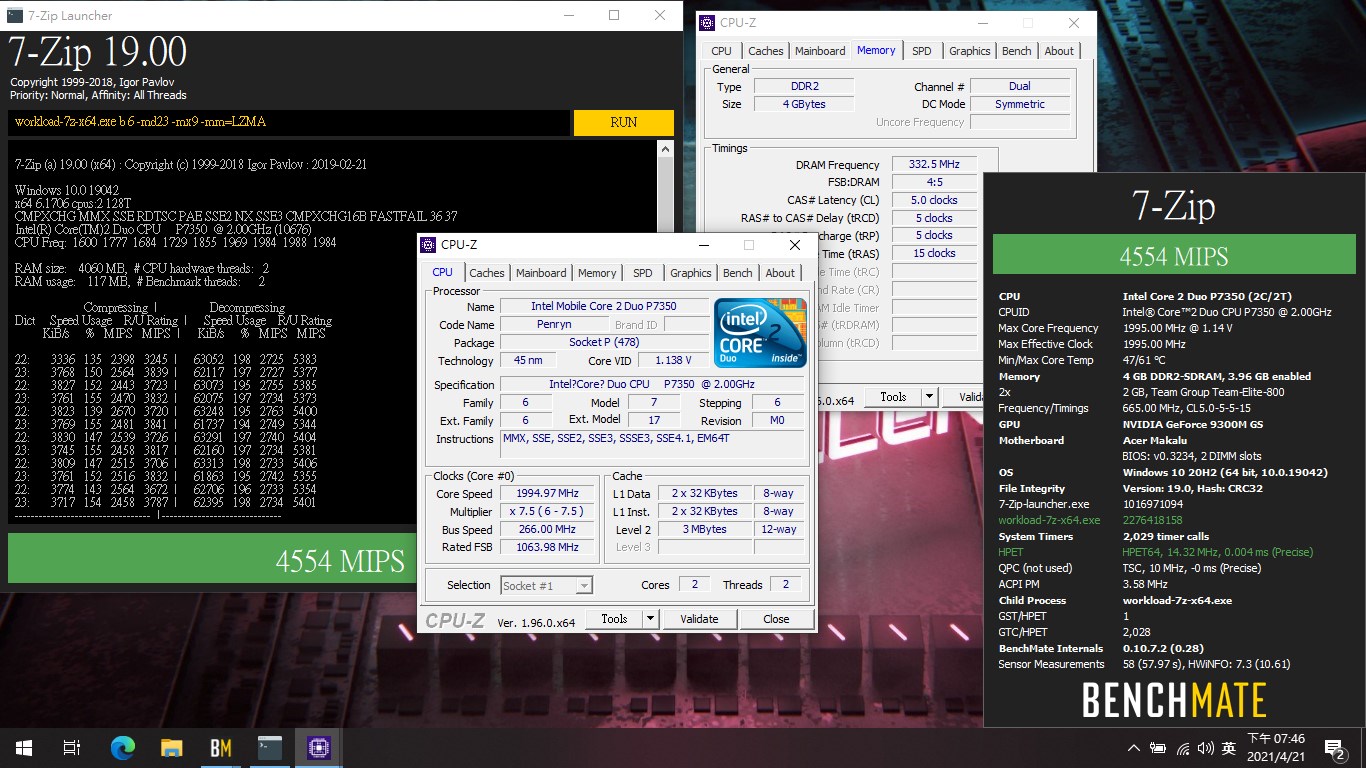The width and height of the screenshot is (1366, 768).
Task: Open Caches tab in Memory CPU-Z window
Action: coord(766,51)
